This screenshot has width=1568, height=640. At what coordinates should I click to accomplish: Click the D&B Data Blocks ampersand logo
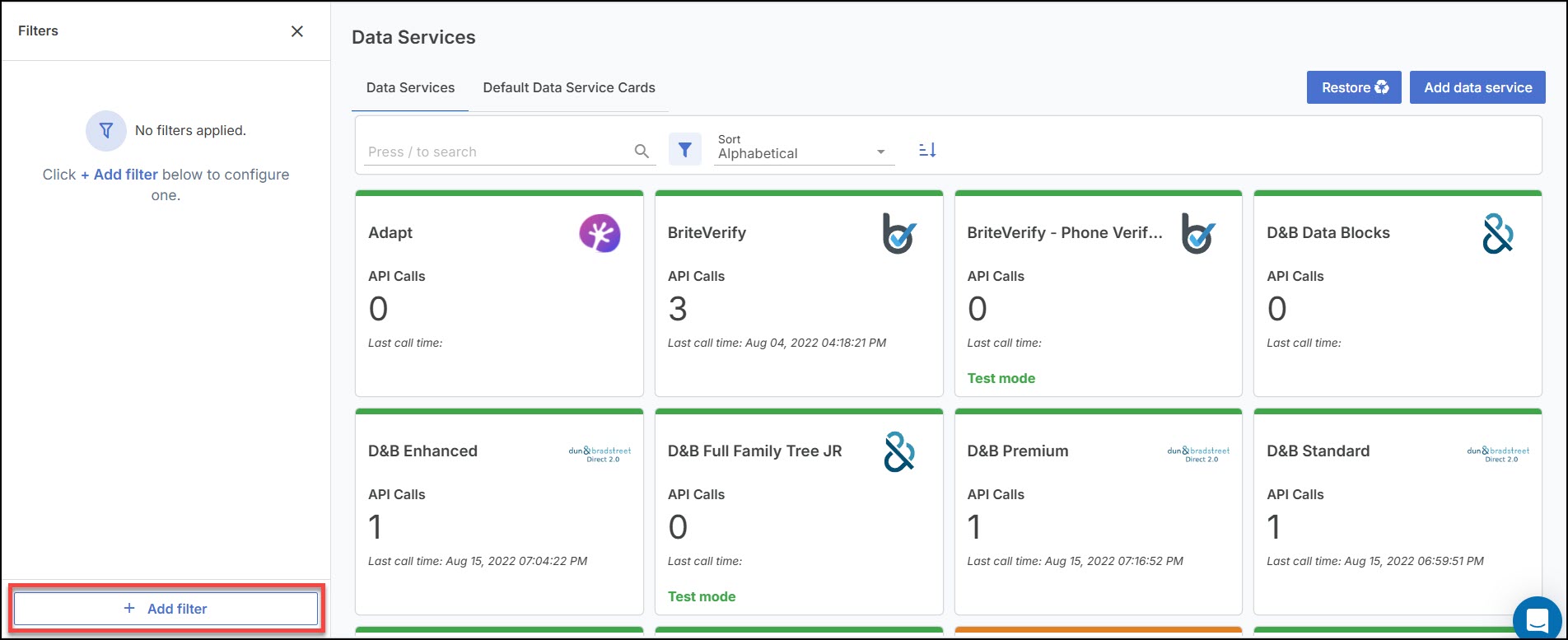point(1498,233)
